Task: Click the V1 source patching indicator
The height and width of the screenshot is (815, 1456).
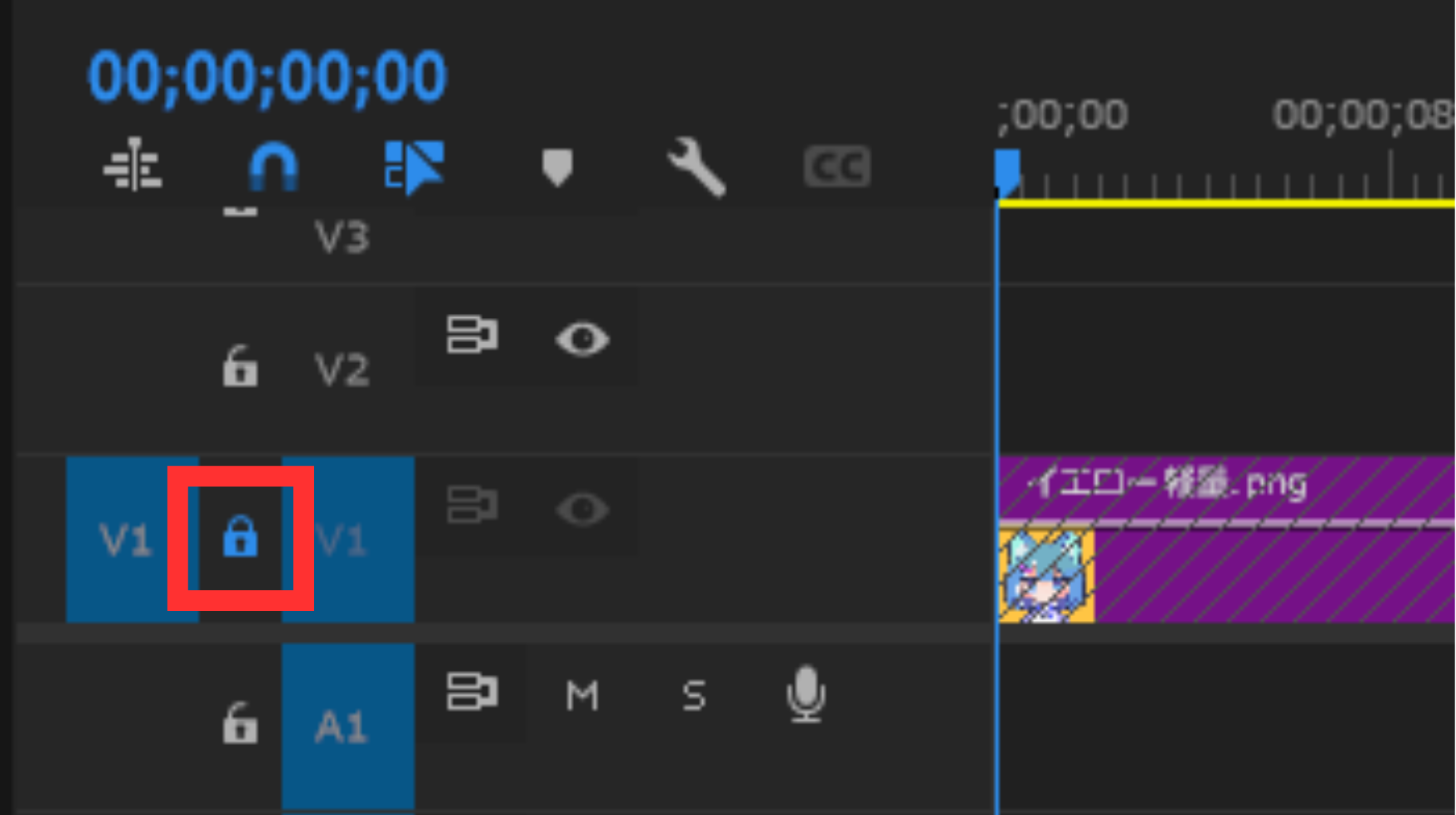Action: click(x=127, y=539)
